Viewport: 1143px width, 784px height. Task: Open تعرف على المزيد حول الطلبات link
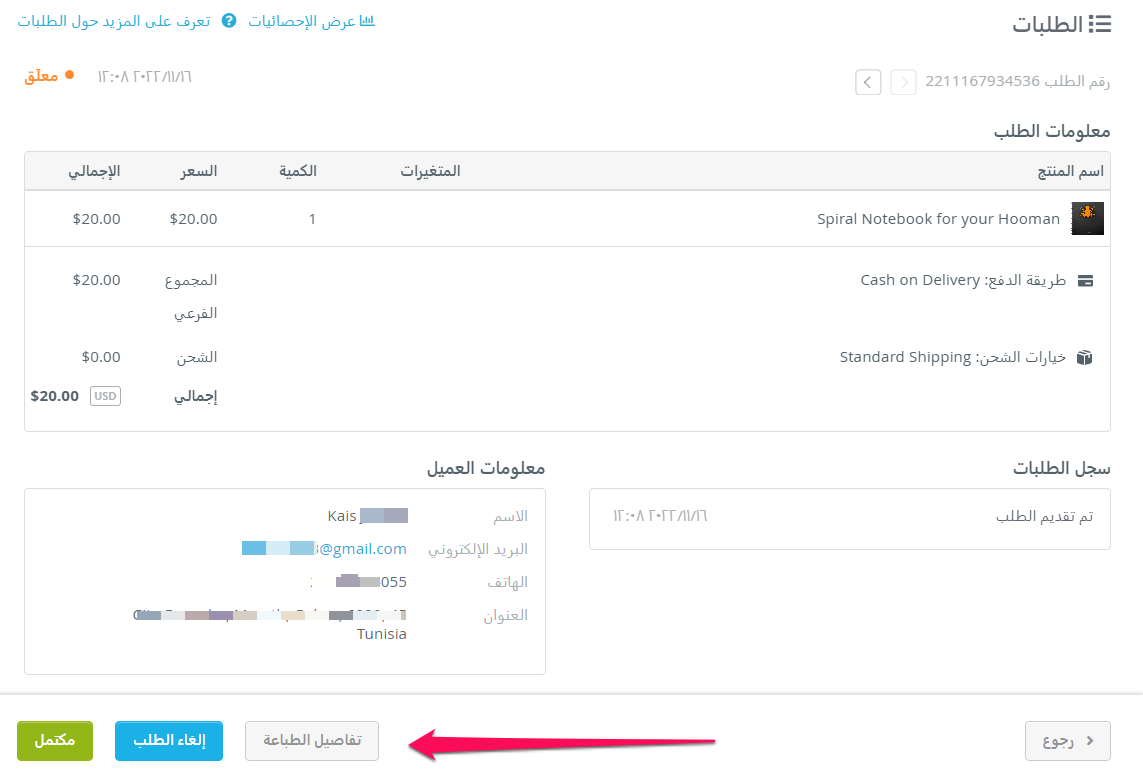pos(114,21)
